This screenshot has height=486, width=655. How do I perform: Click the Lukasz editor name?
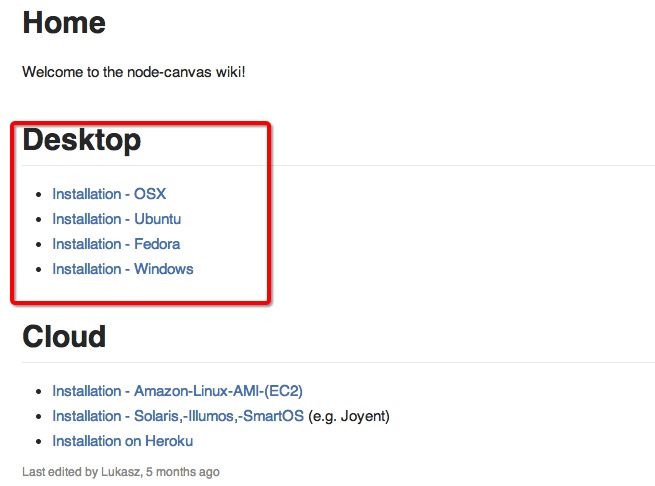click(121, 472)
